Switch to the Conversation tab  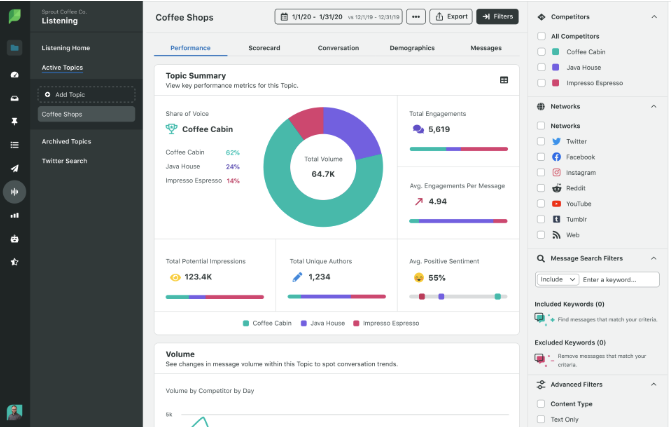pos(338,48)
